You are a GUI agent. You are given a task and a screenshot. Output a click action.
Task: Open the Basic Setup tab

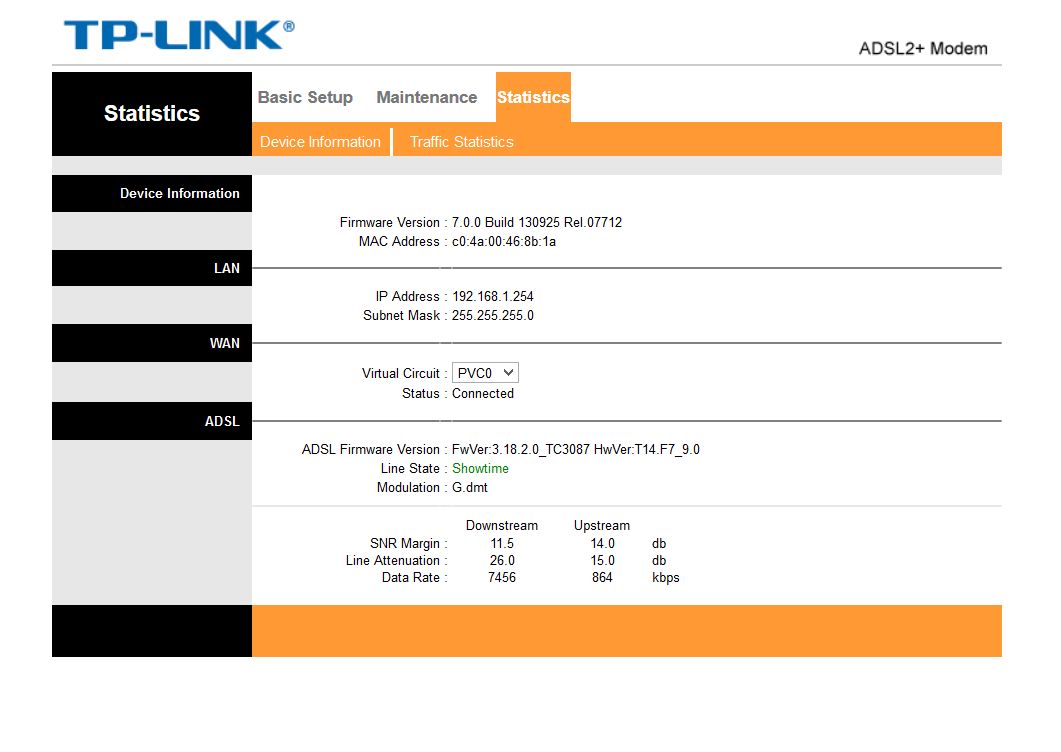305,97
